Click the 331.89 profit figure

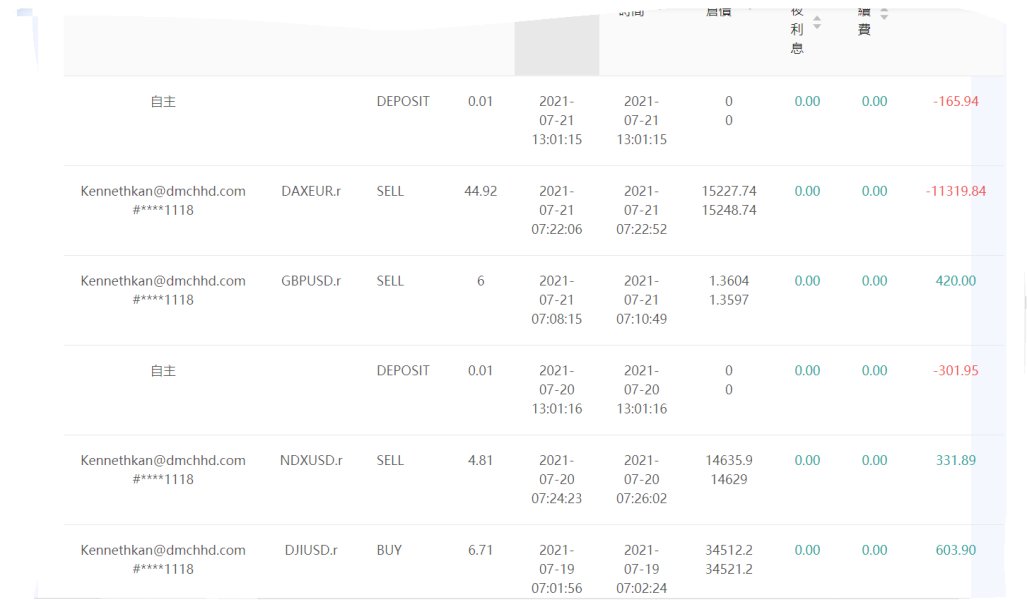tap(955, 461)
